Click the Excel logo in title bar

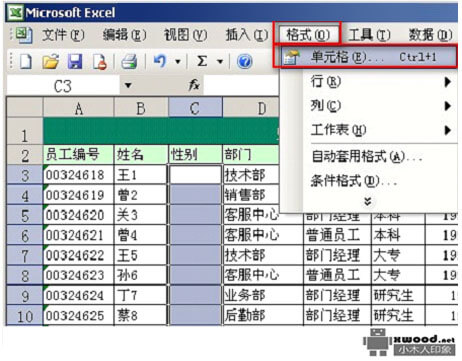(x=15, y=13)
